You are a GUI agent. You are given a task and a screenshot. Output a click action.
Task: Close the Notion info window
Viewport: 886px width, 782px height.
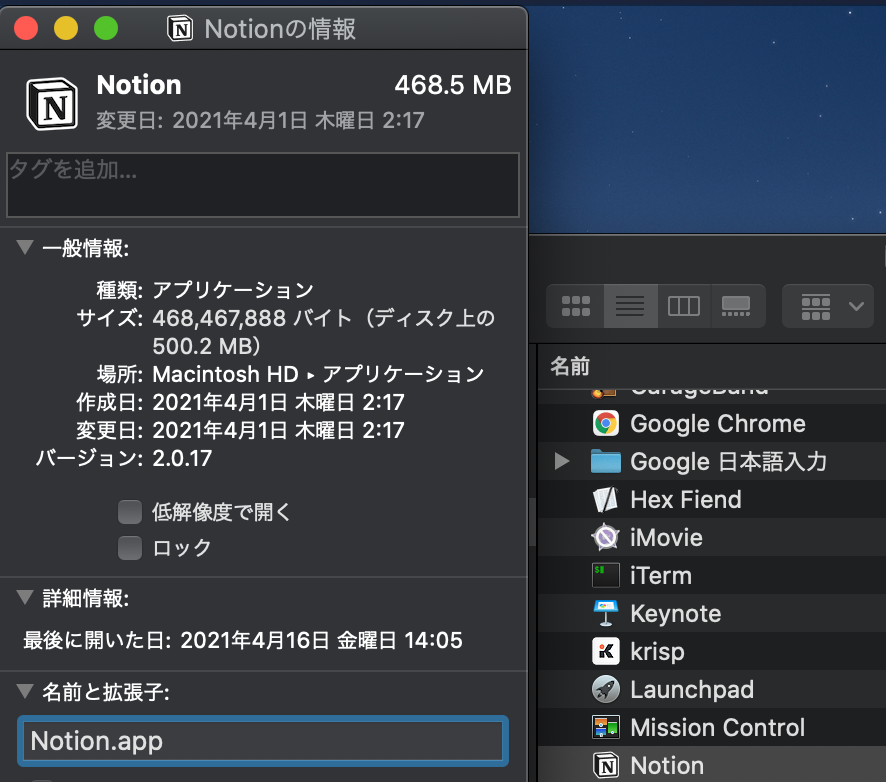(26, 28)
